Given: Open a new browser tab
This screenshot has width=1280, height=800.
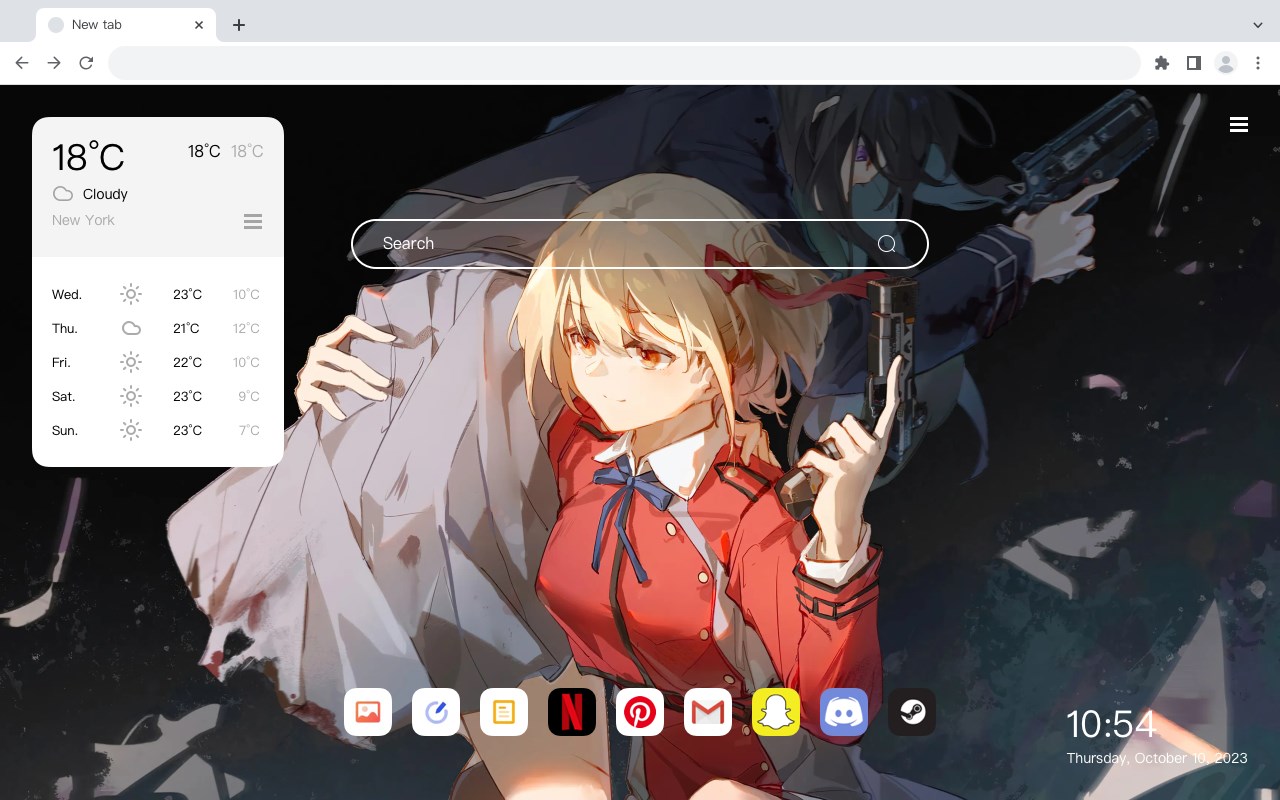Looking at the screenshot, I should 238,25.
